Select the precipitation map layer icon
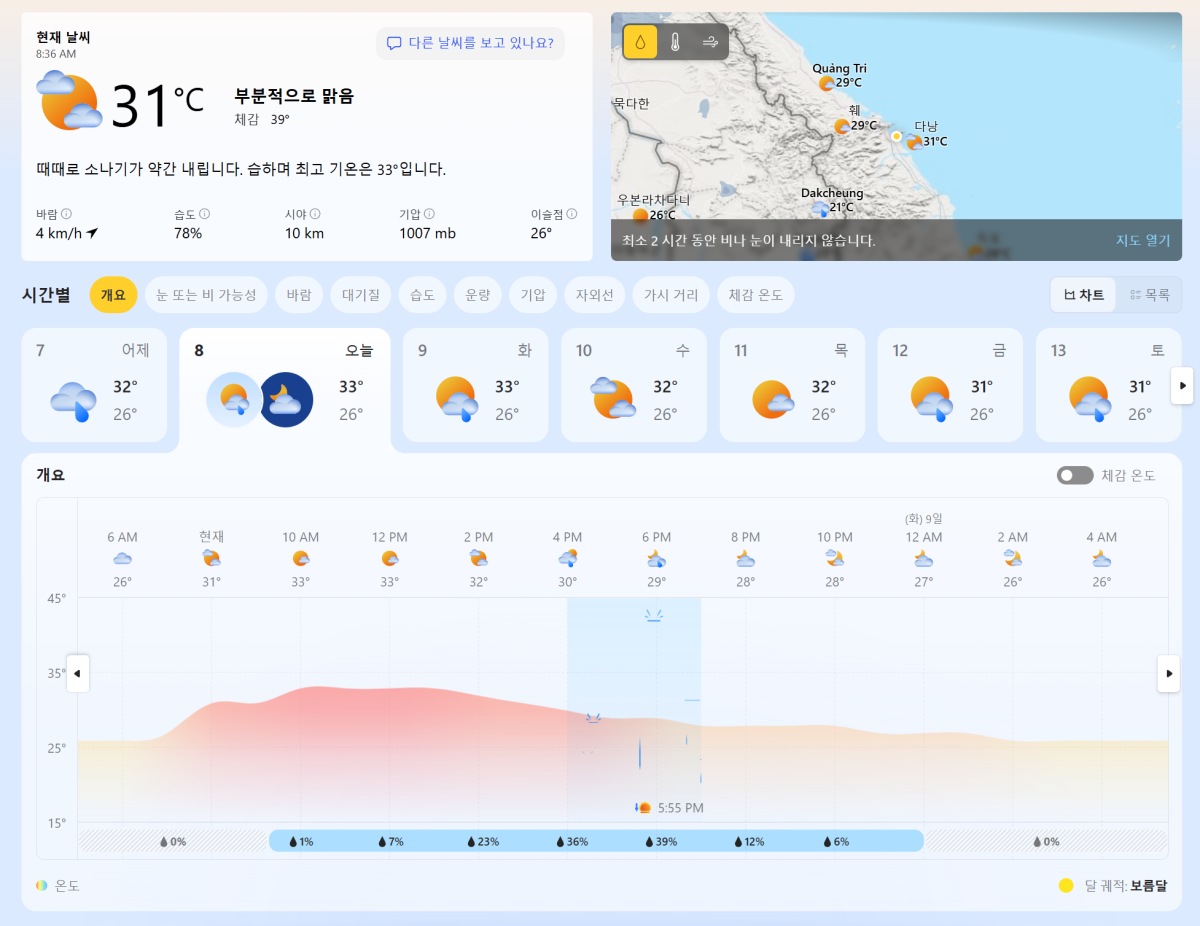Screen dimensions: 1200x926 [x=640, y=42]
